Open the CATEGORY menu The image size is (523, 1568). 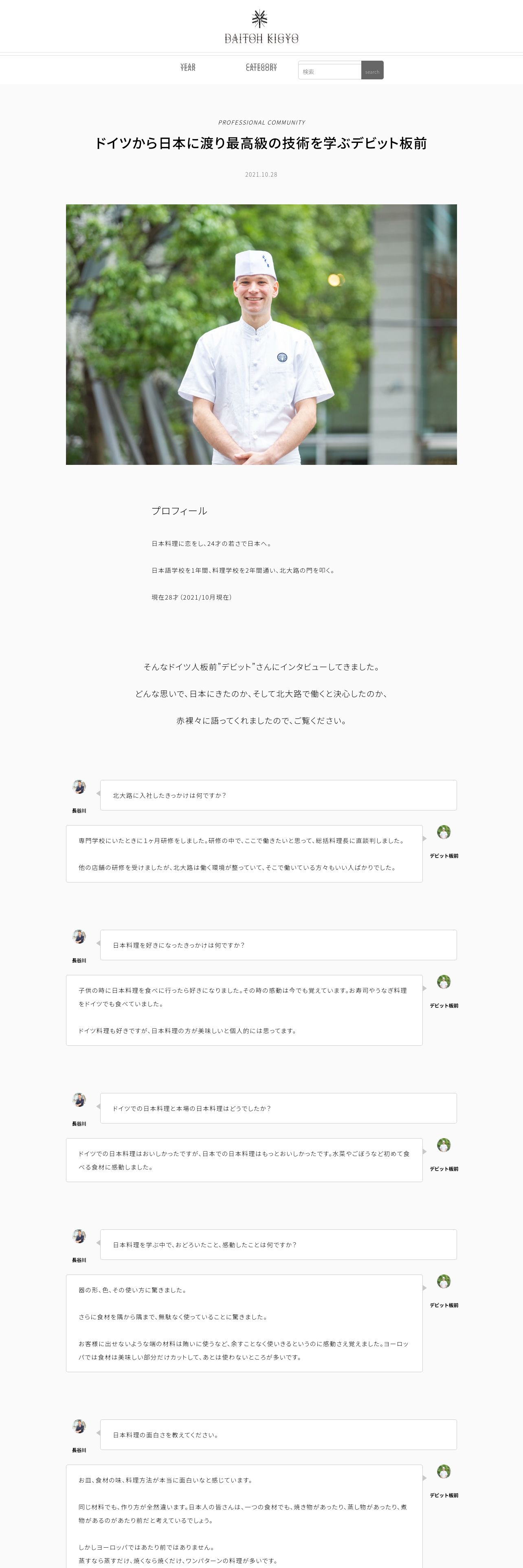(261, 67)
